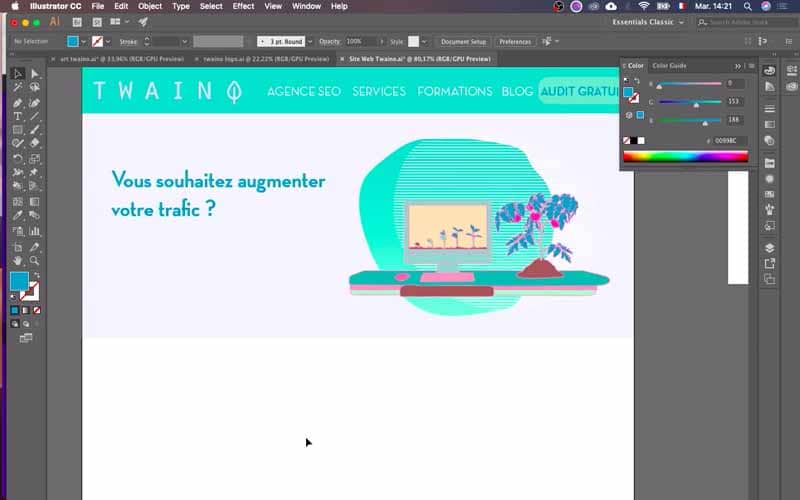Open the 3 pt. Round brush dropdown

[310, 41]
